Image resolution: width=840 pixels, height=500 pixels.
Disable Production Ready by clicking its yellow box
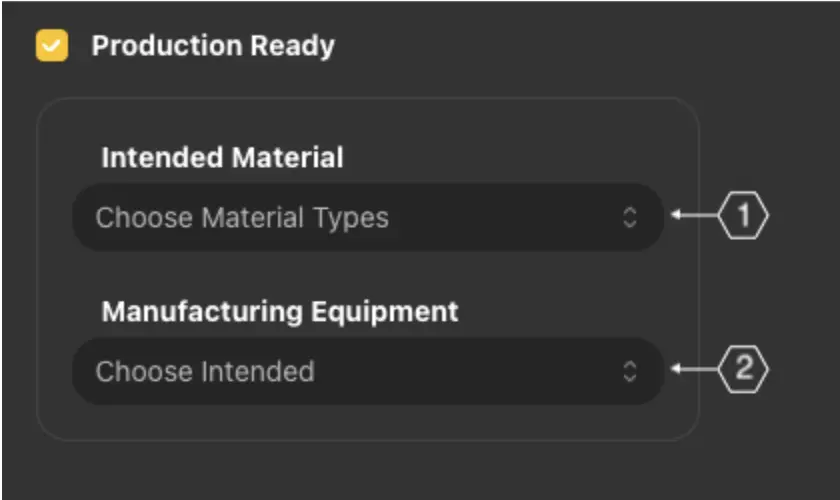coord(51,46)
